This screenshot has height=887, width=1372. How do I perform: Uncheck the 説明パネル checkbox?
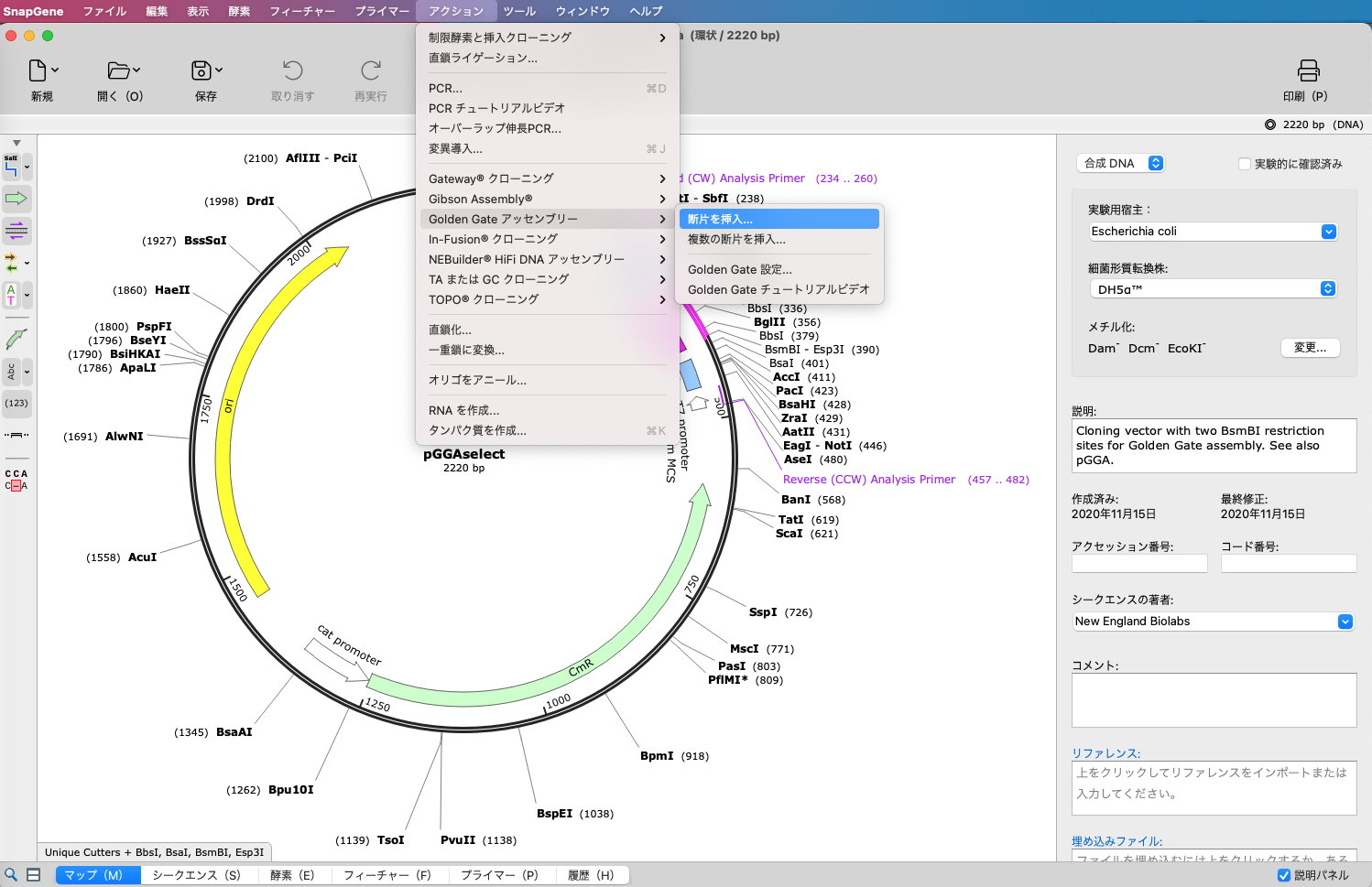1283,875
